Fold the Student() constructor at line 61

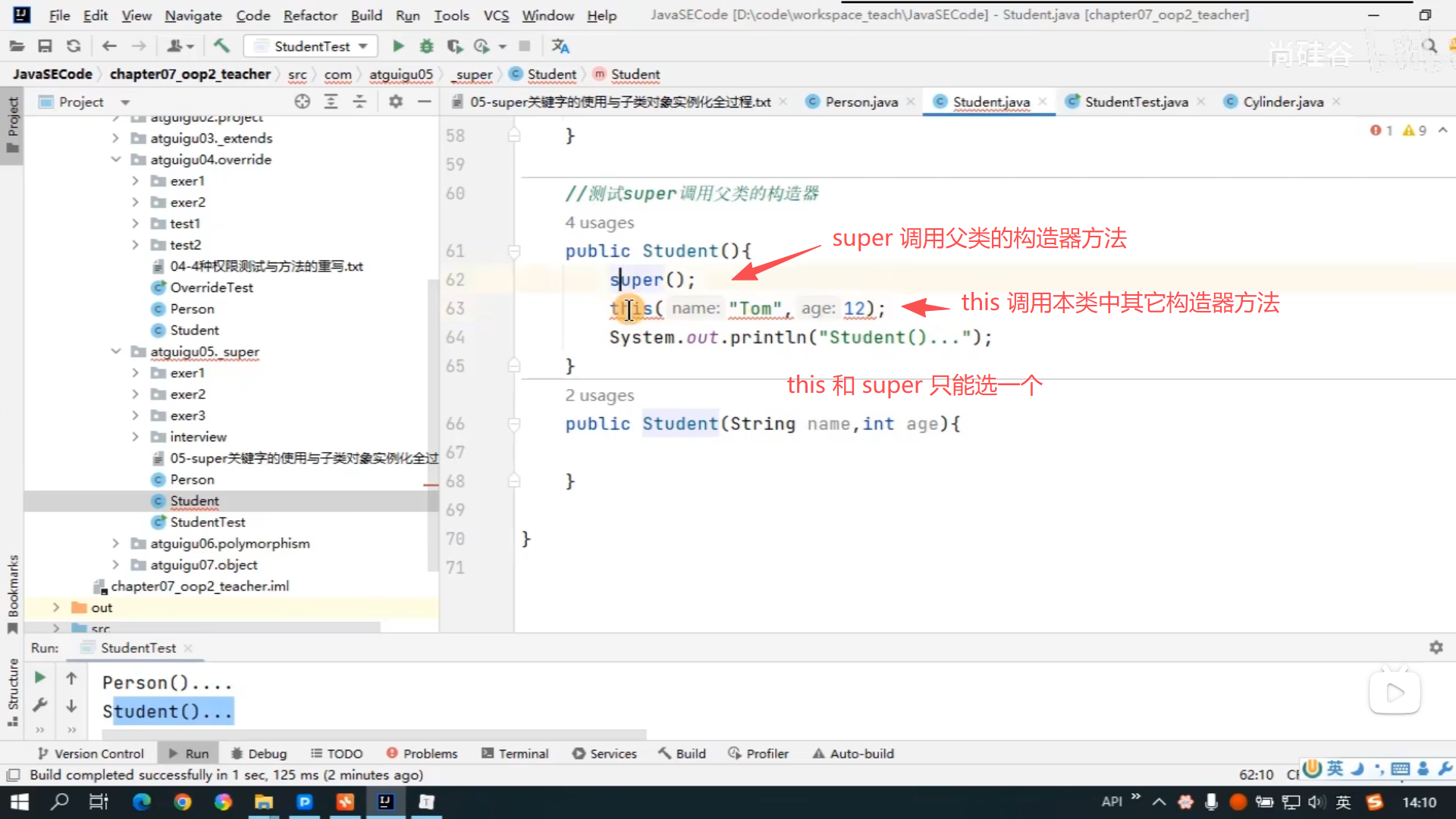514,251
